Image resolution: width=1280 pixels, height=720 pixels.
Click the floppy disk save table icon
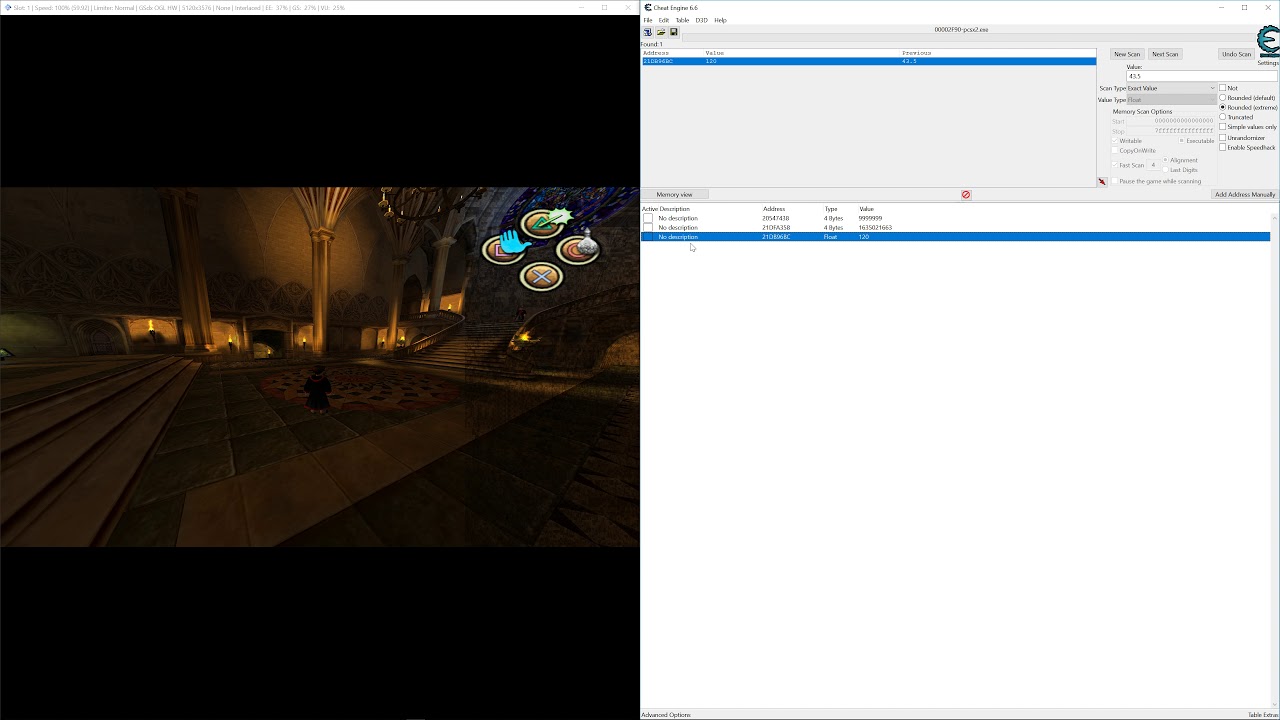coord(674,32)
